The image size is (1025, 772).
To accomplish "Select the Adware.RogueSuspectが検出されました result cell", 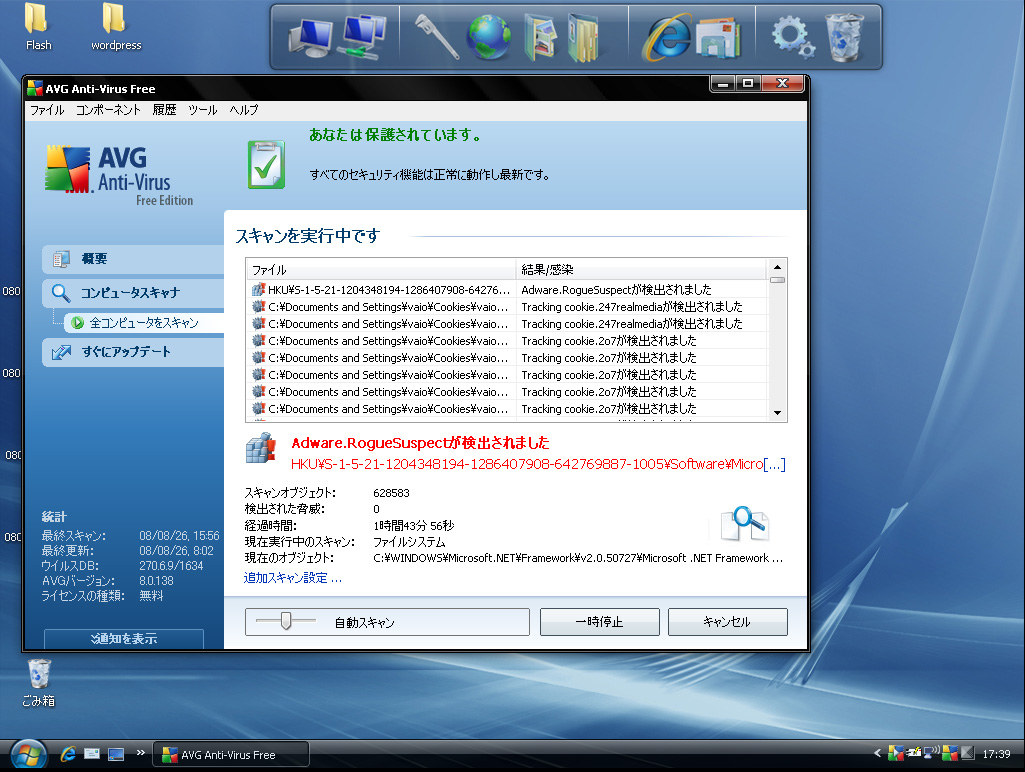I will (x=616, y=290).
